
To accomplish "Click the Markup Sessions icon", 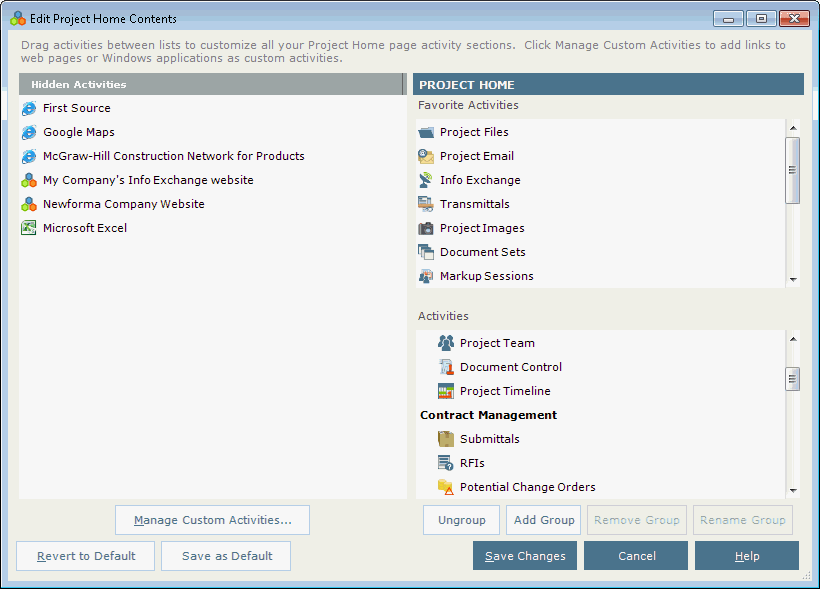I will pyautogui.click(x=426, y=276).
